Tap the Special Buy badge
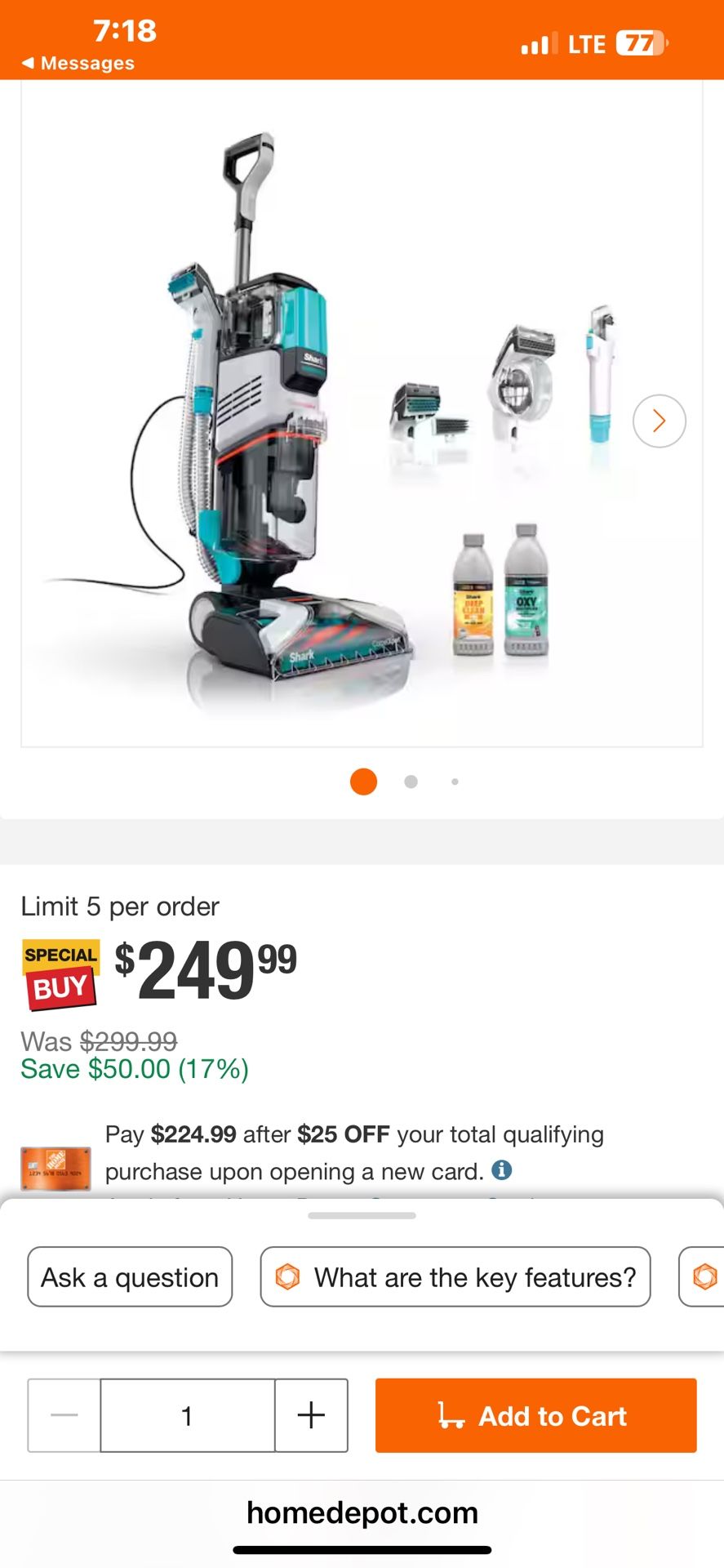 [x=60, y=975]
